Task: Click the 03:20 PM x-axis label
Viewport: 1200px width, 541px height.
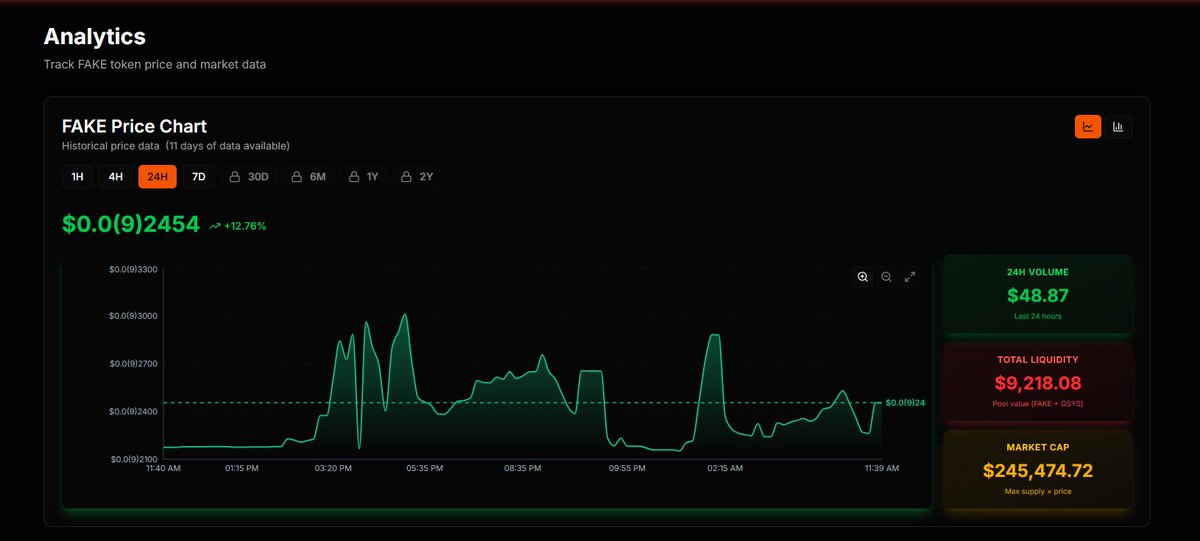Action: [333, 468]
